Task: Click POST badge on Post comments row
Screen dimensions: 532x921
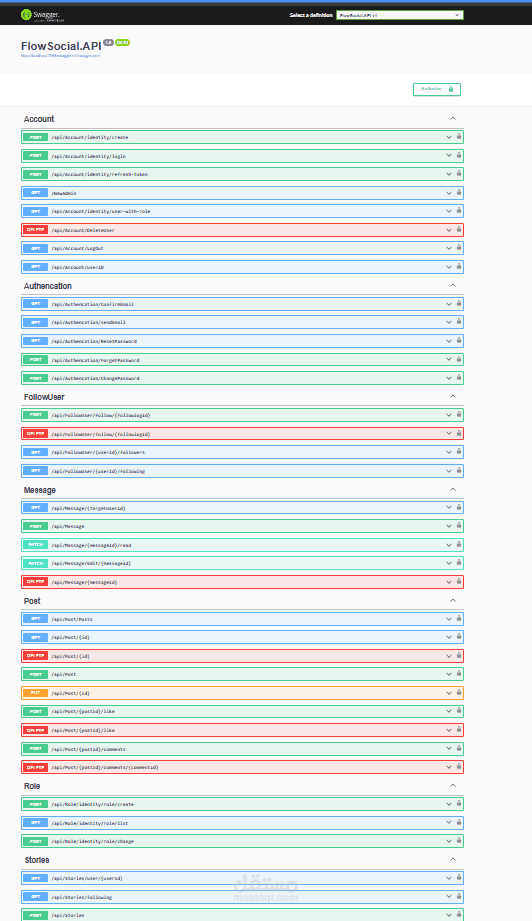Action: (x=35, y=748)
